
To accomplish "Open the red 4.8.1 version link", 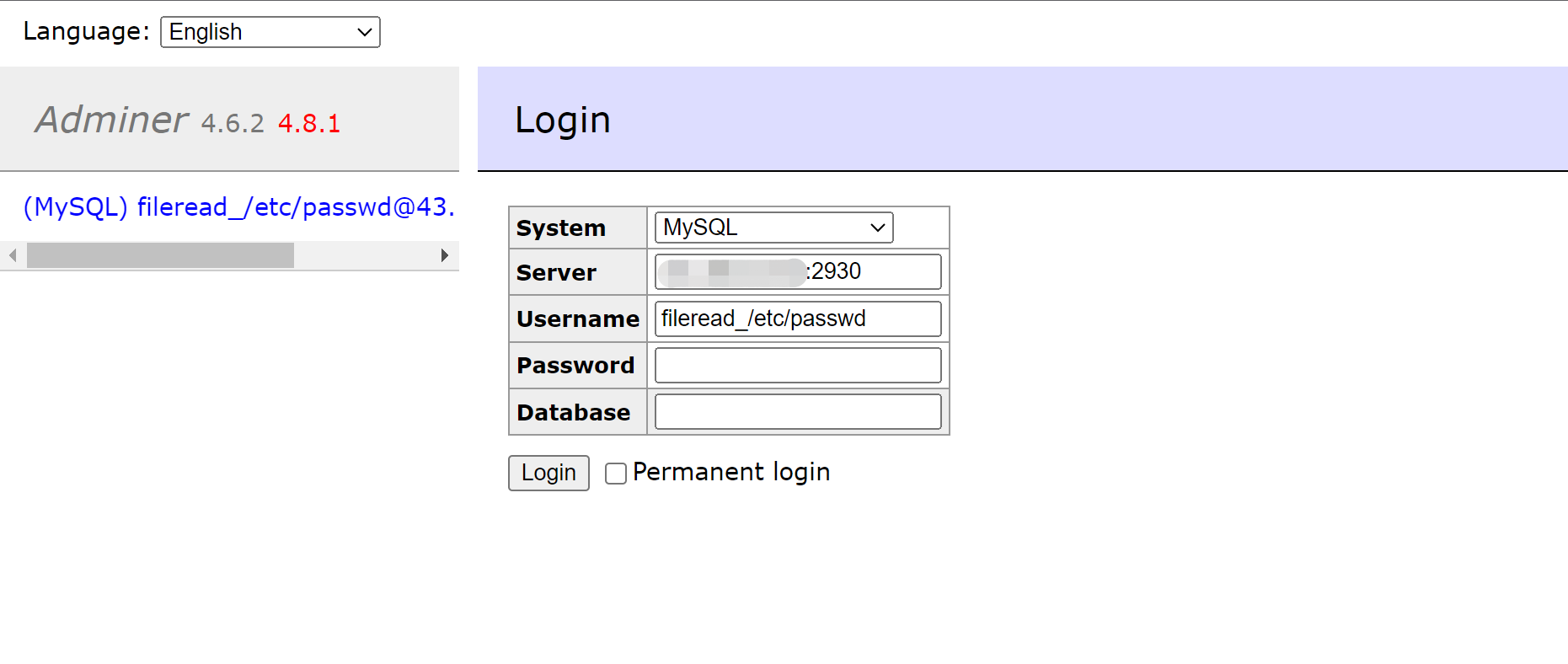I will 309,124.
